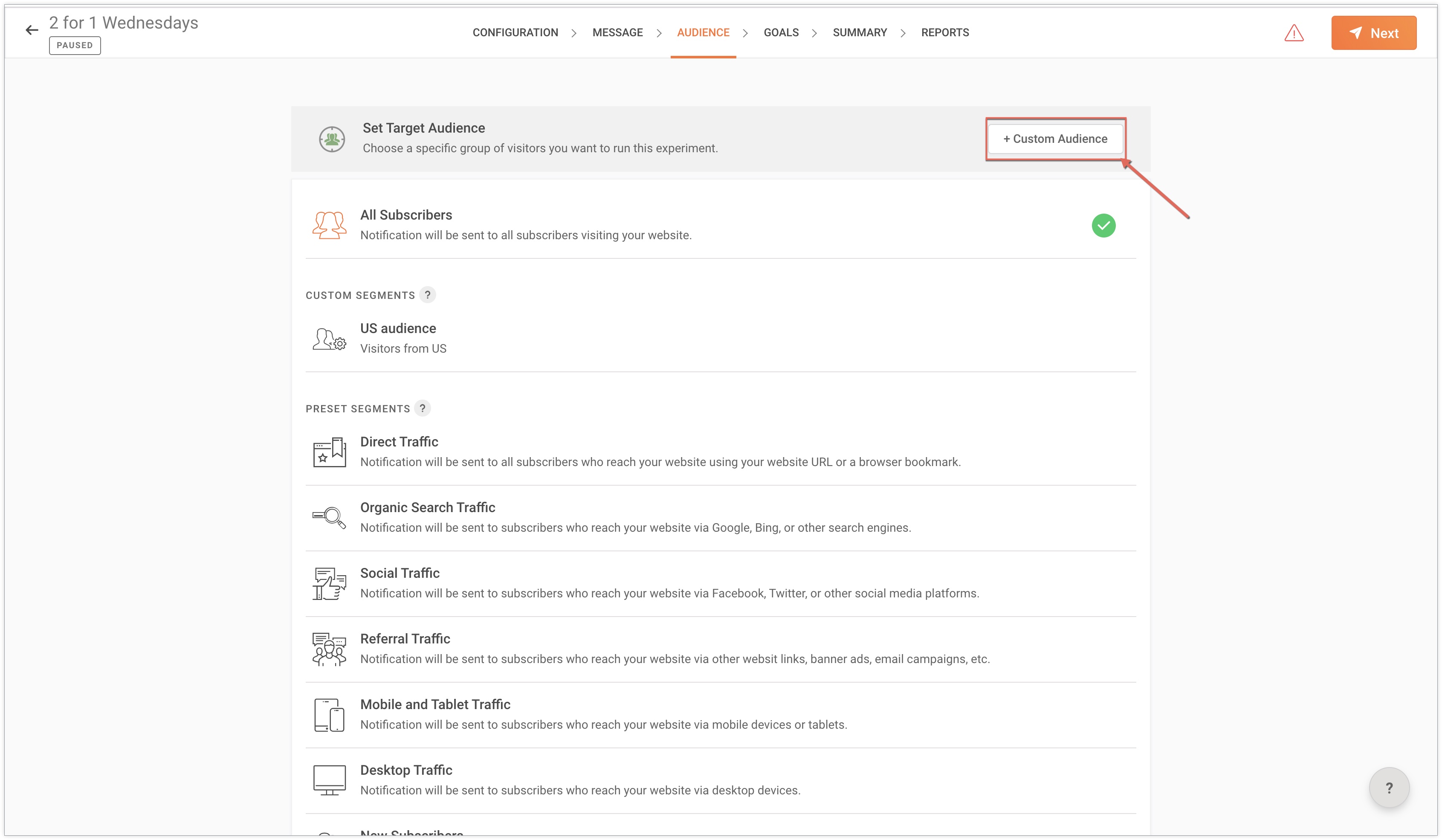This screenshot has width=1442, height=840.
Task: Open Preset Segments help question mark
Action: [x=422, y=408]
